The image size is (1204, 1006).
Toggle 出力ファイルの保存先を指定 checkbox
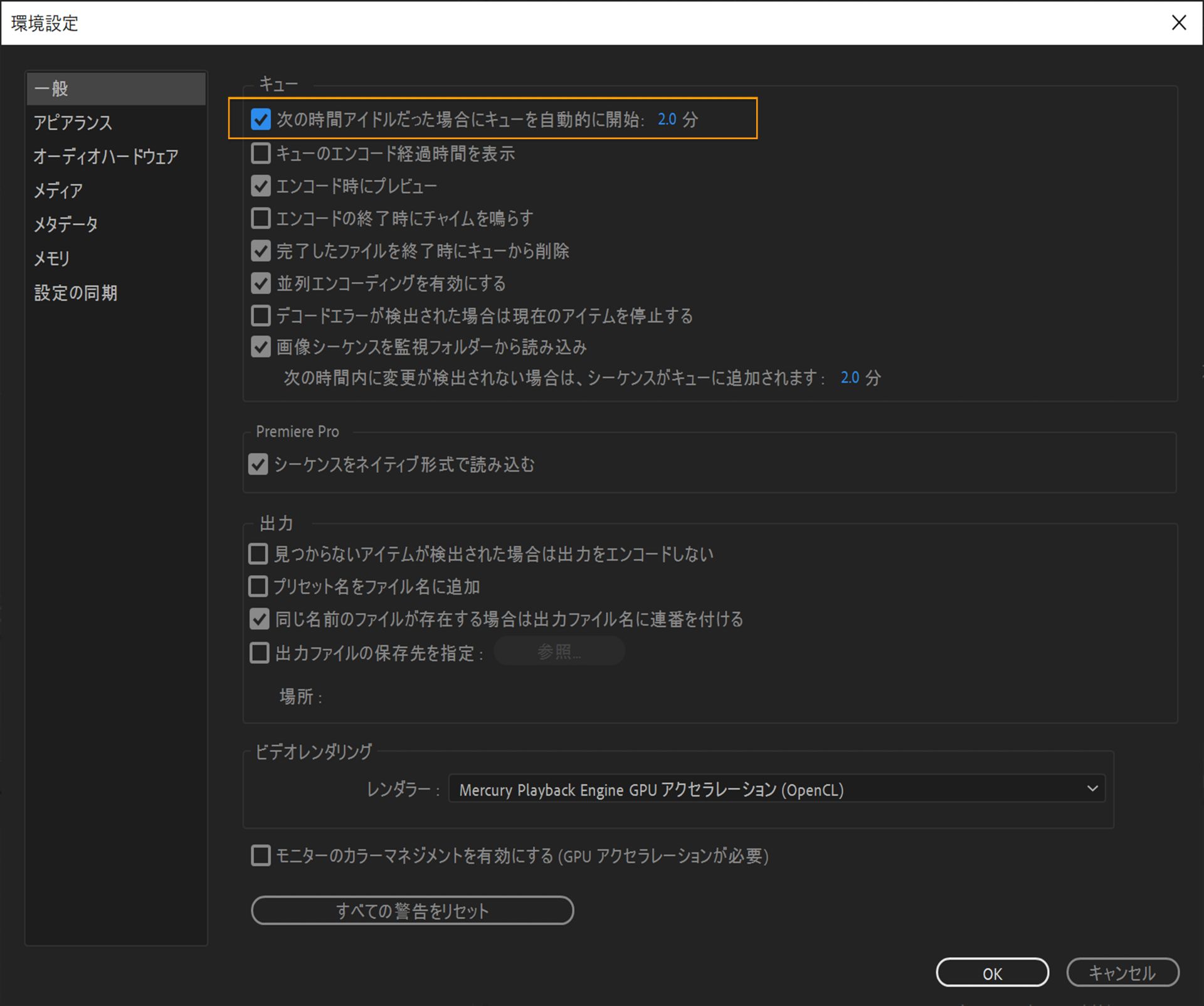[259, 653]
